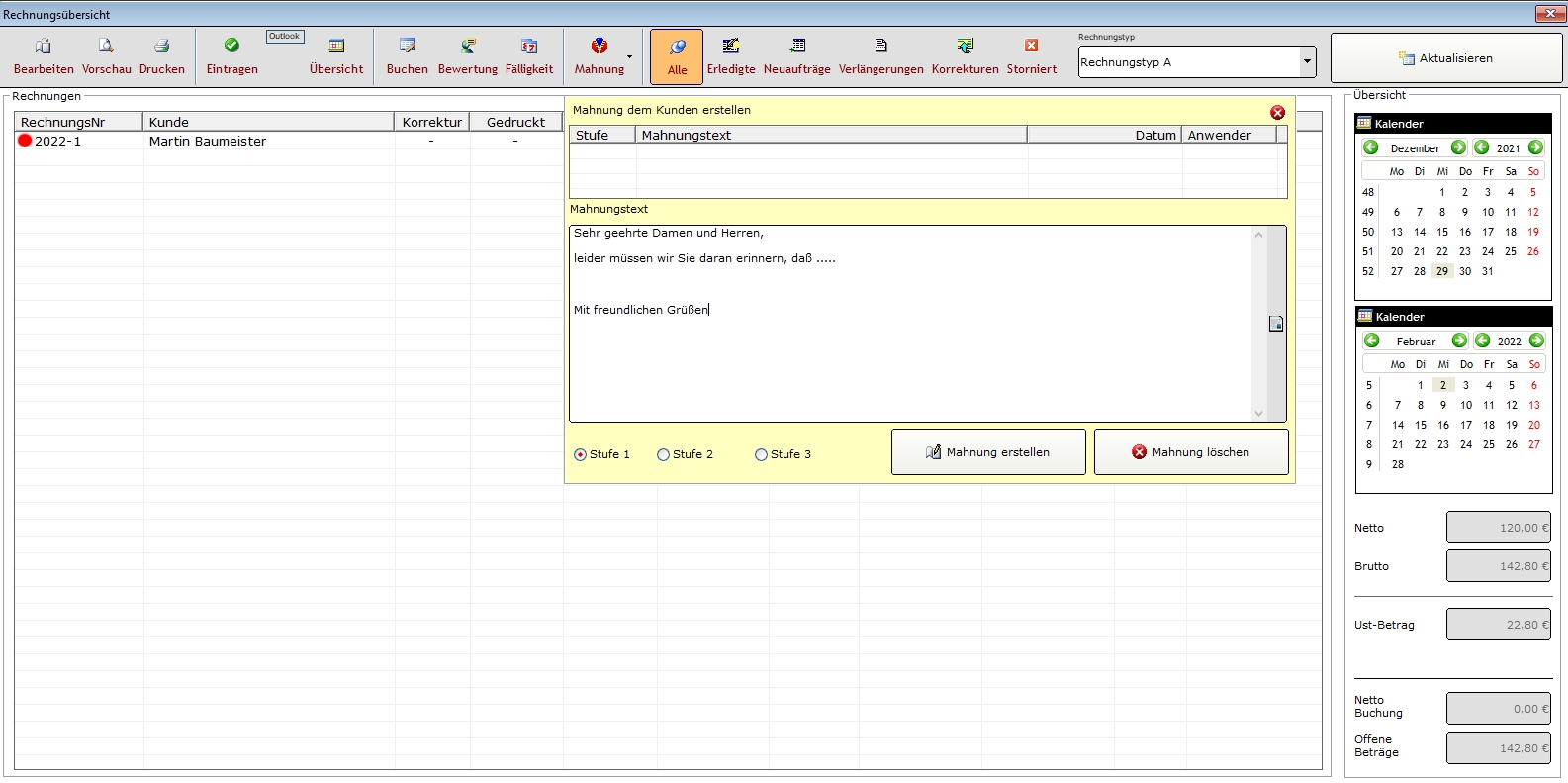Click the Stufe column header
1568x783 pixels.
click(602, 135)
